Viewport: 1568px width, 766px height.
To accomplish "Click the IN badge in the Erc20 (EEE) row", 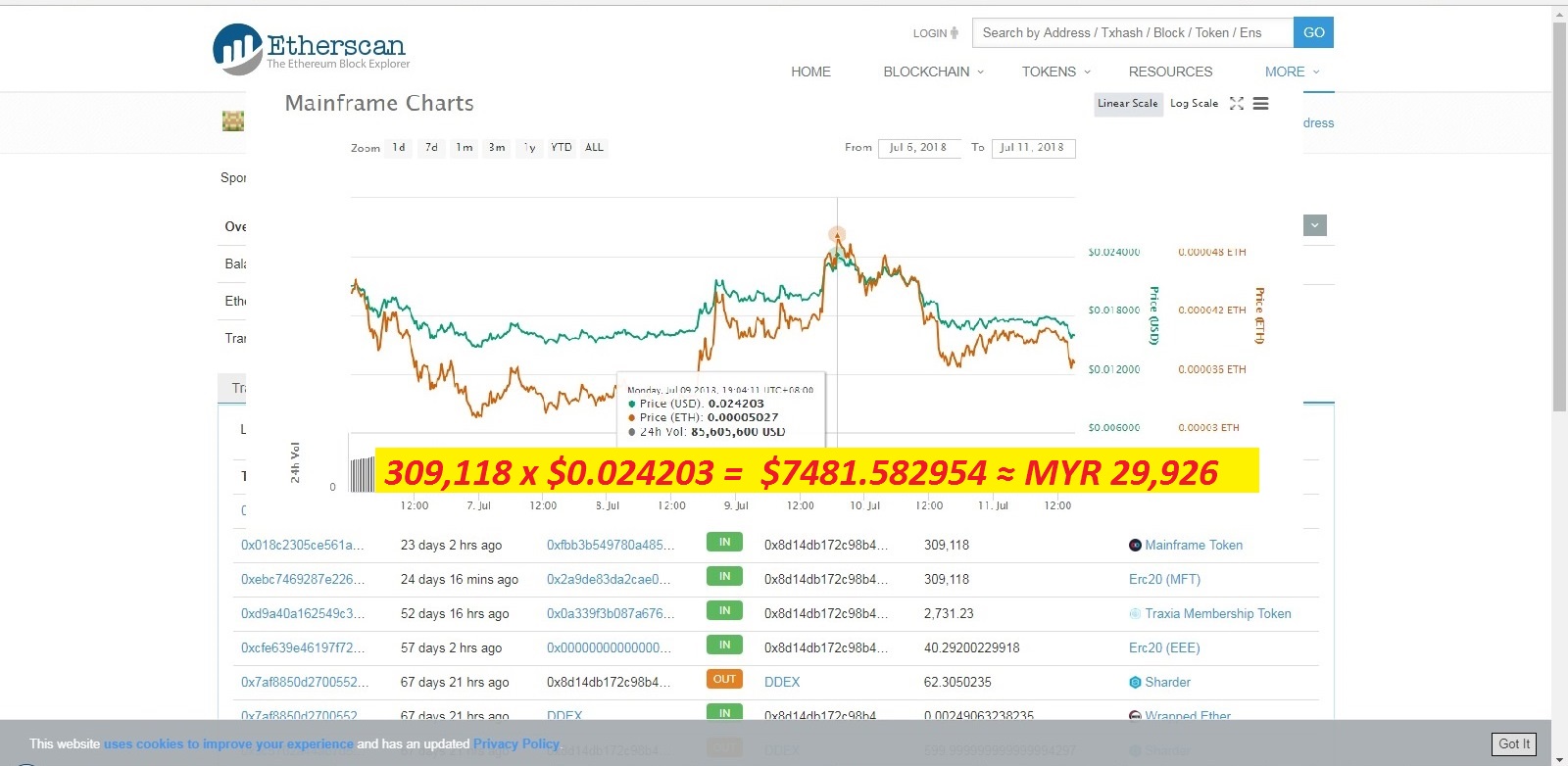I will click(724, 646).
